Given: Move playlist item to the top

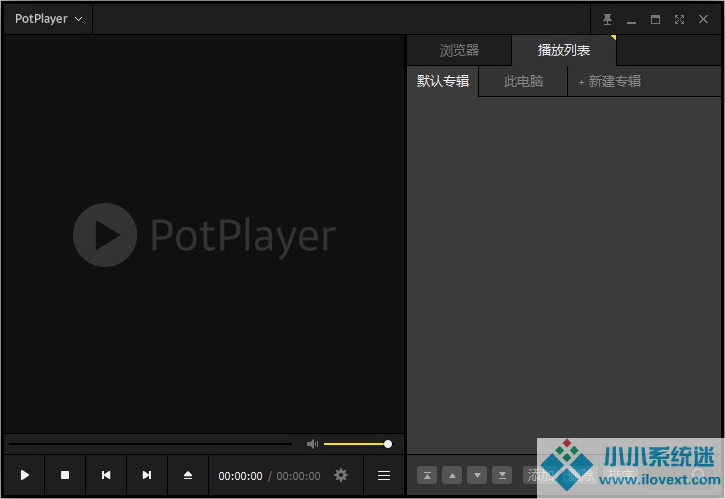Looking at the screenshot, I should [427, 475].
